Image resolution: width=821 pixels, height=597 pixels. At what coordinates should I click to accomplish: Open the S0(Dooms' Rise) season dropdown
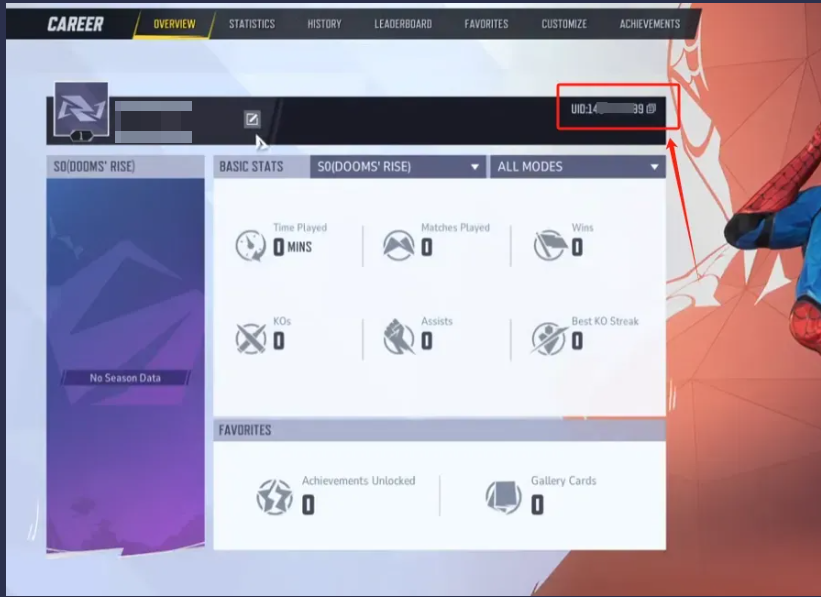click(398, 167)
